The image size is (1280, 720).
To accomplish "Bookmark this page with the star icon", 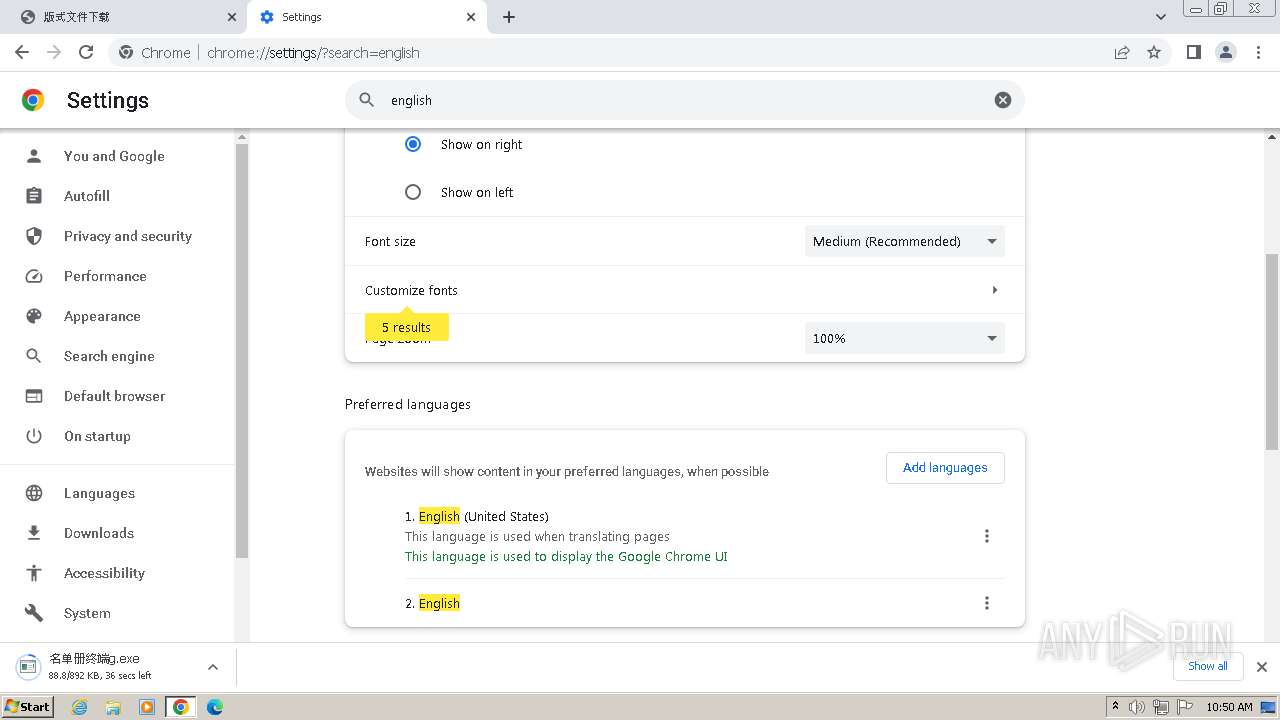I will 1154,52.
